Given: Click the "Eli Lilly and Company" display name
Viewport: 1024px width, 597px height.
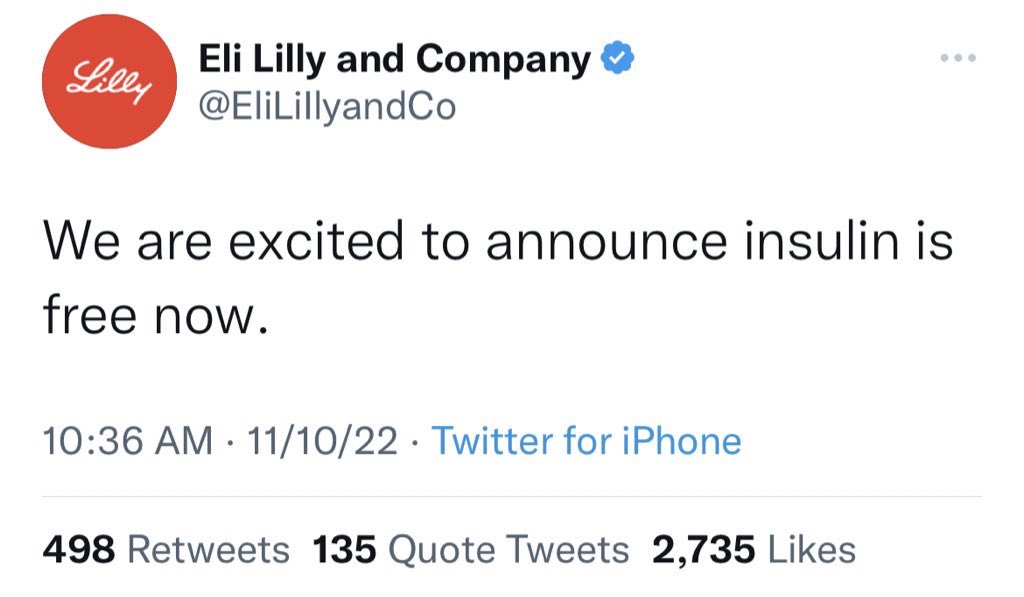Looking at the screenshot, I should [x=395, y=61].
